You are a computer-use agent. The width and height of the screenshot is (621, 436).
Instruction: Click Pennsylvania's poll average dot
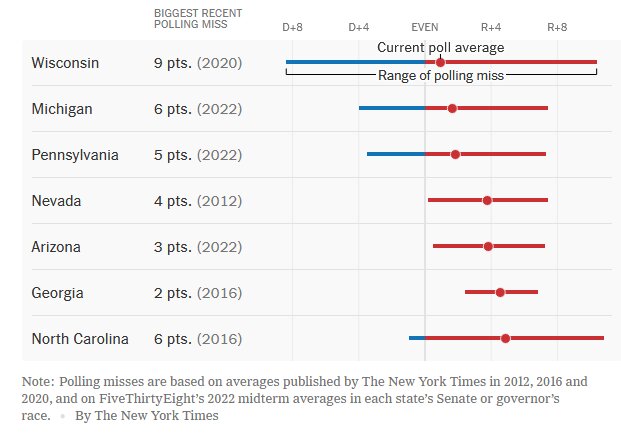tap(455, 154)
